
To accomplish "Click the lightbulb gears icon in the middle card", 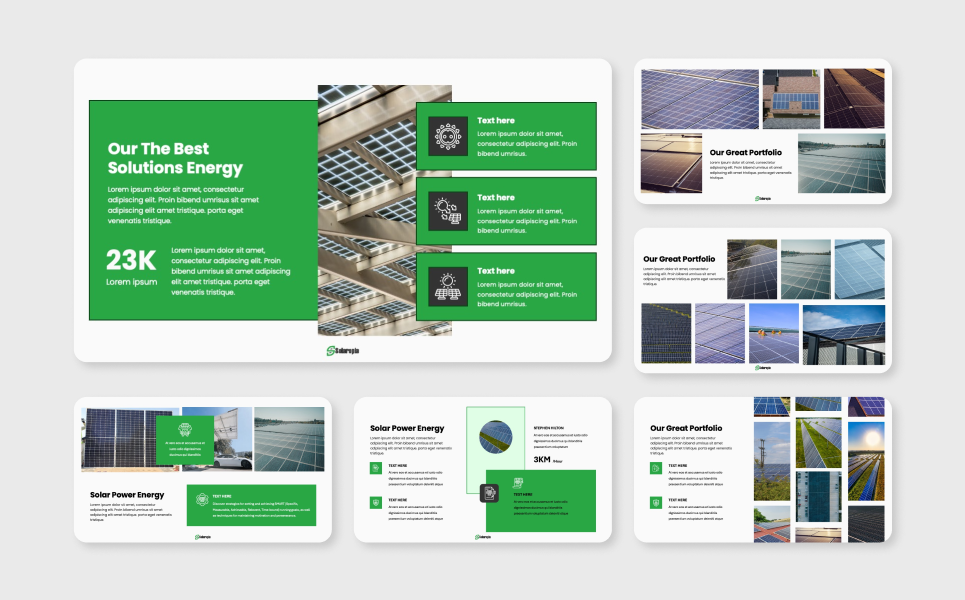I will [448, 211].
